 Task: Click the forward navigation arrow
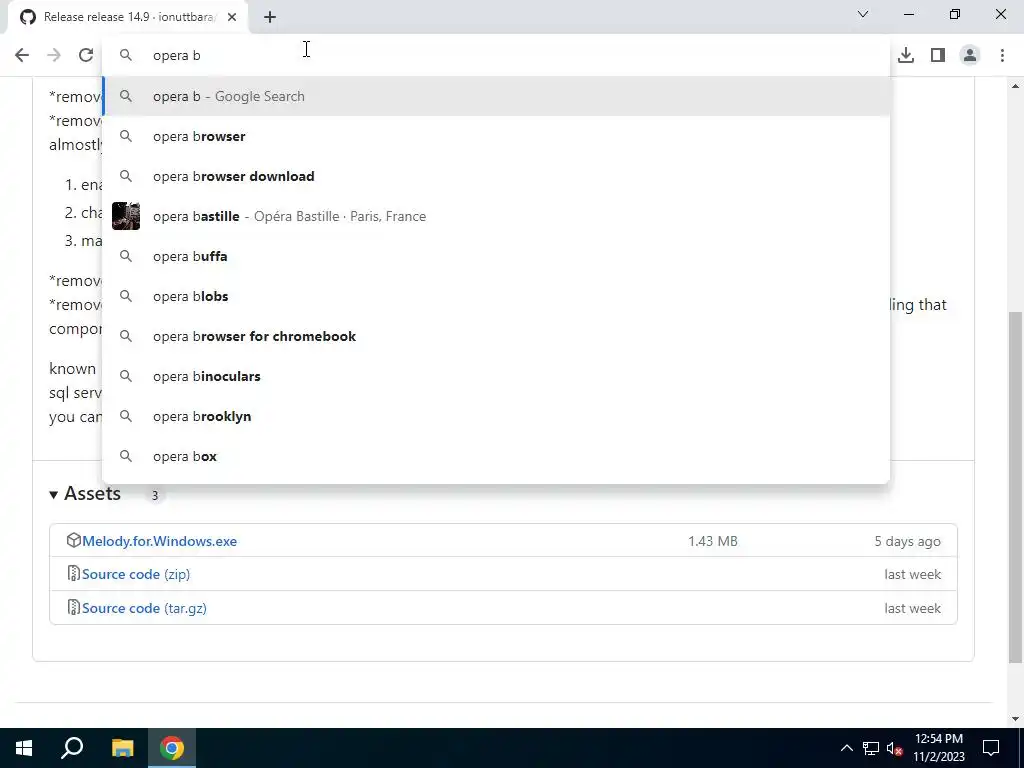click(x=54, y=56)
